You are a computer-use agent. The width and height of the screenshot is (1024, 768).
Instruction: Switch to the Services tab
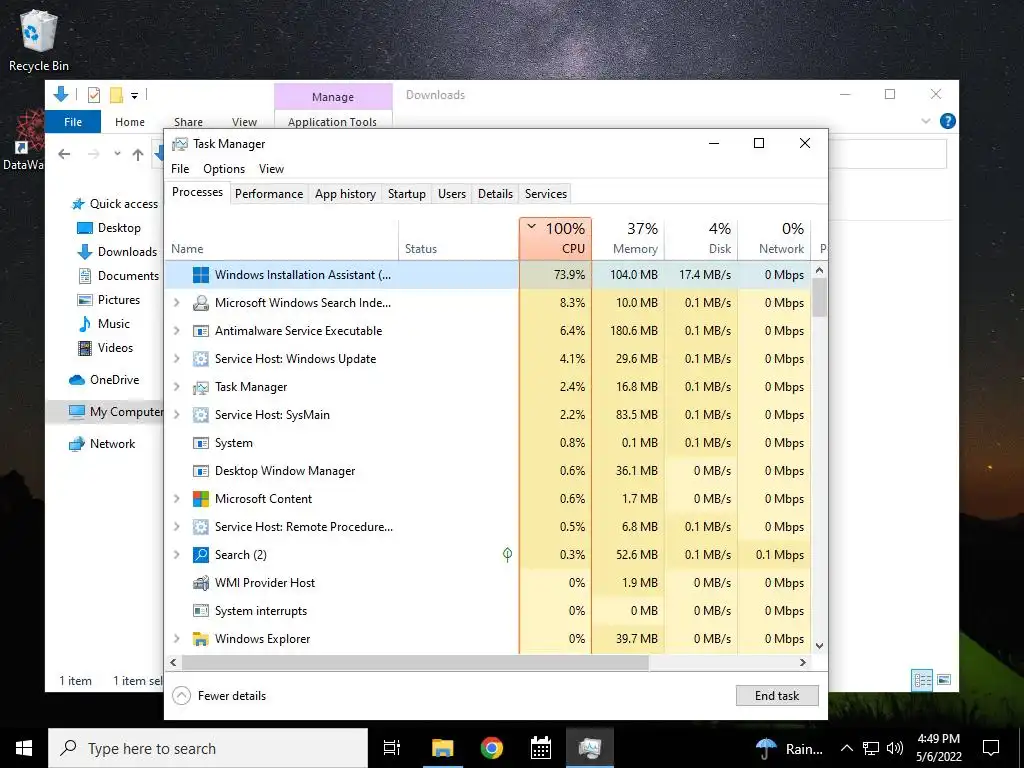(x=546, y=194)
